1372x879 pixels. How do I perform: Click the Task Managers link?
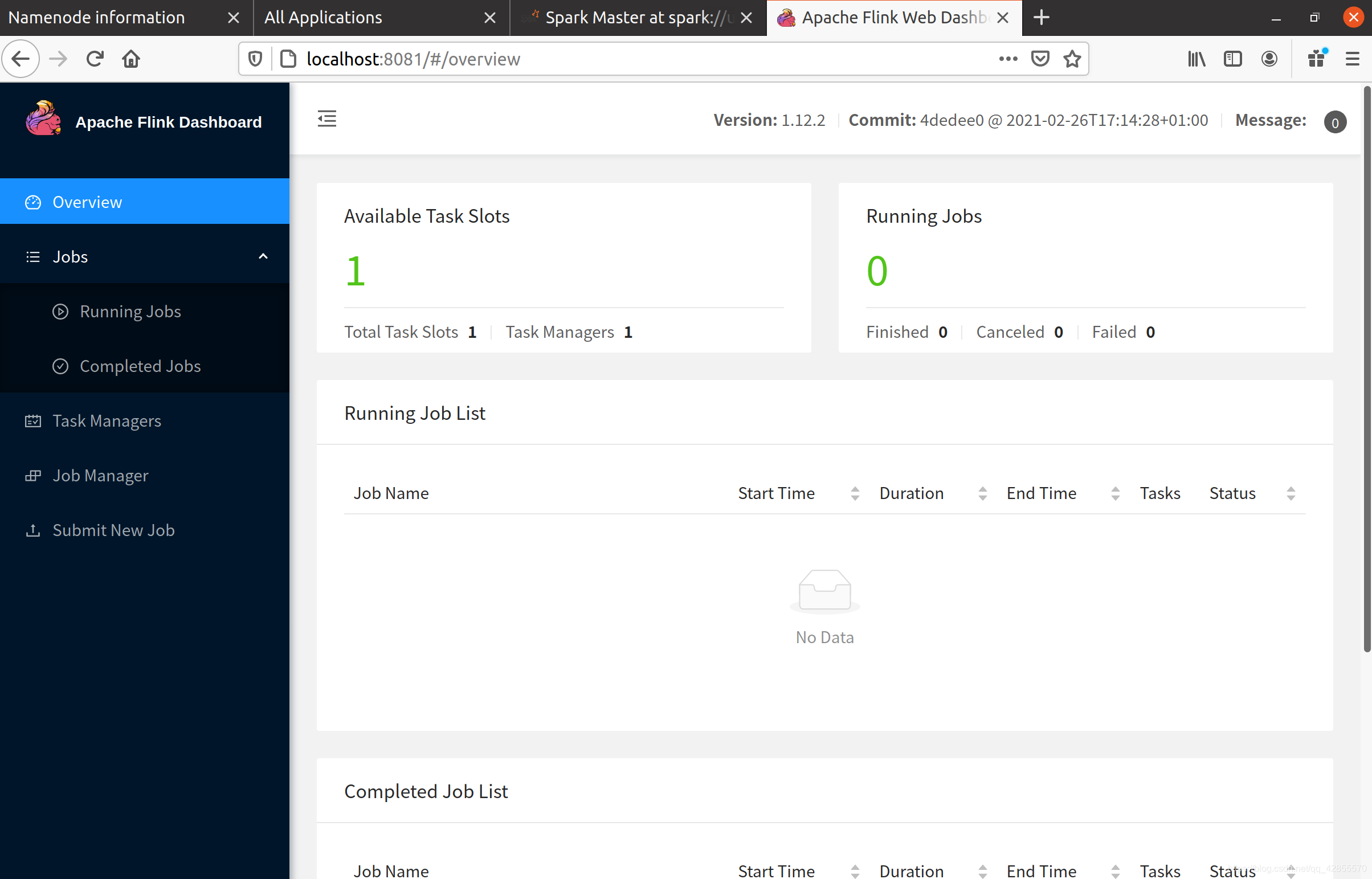107,420
